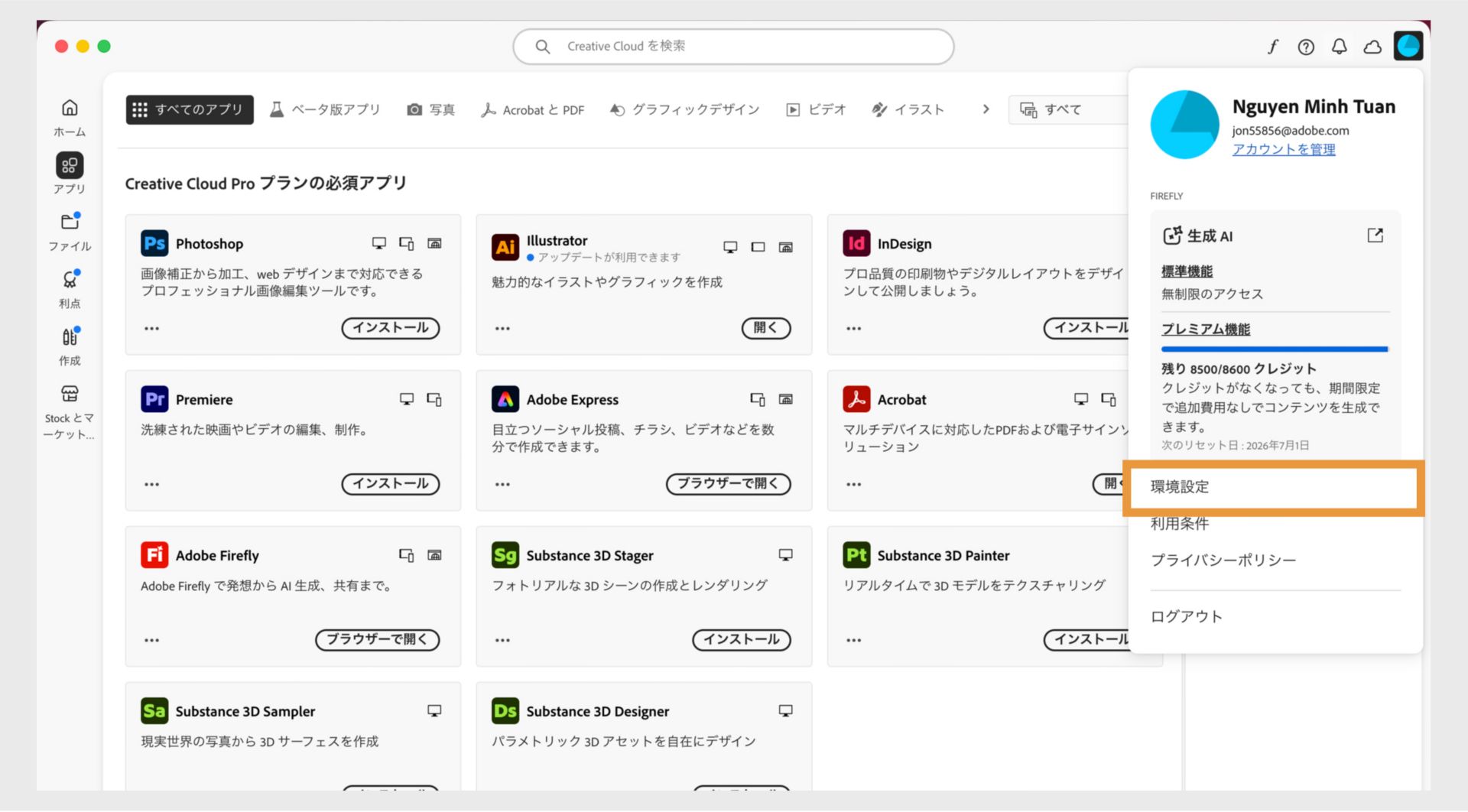The height and width of the screenshot is (812, 1468).
Task: Click the Substance 3D Painter icon
Action: coord(856,555)
